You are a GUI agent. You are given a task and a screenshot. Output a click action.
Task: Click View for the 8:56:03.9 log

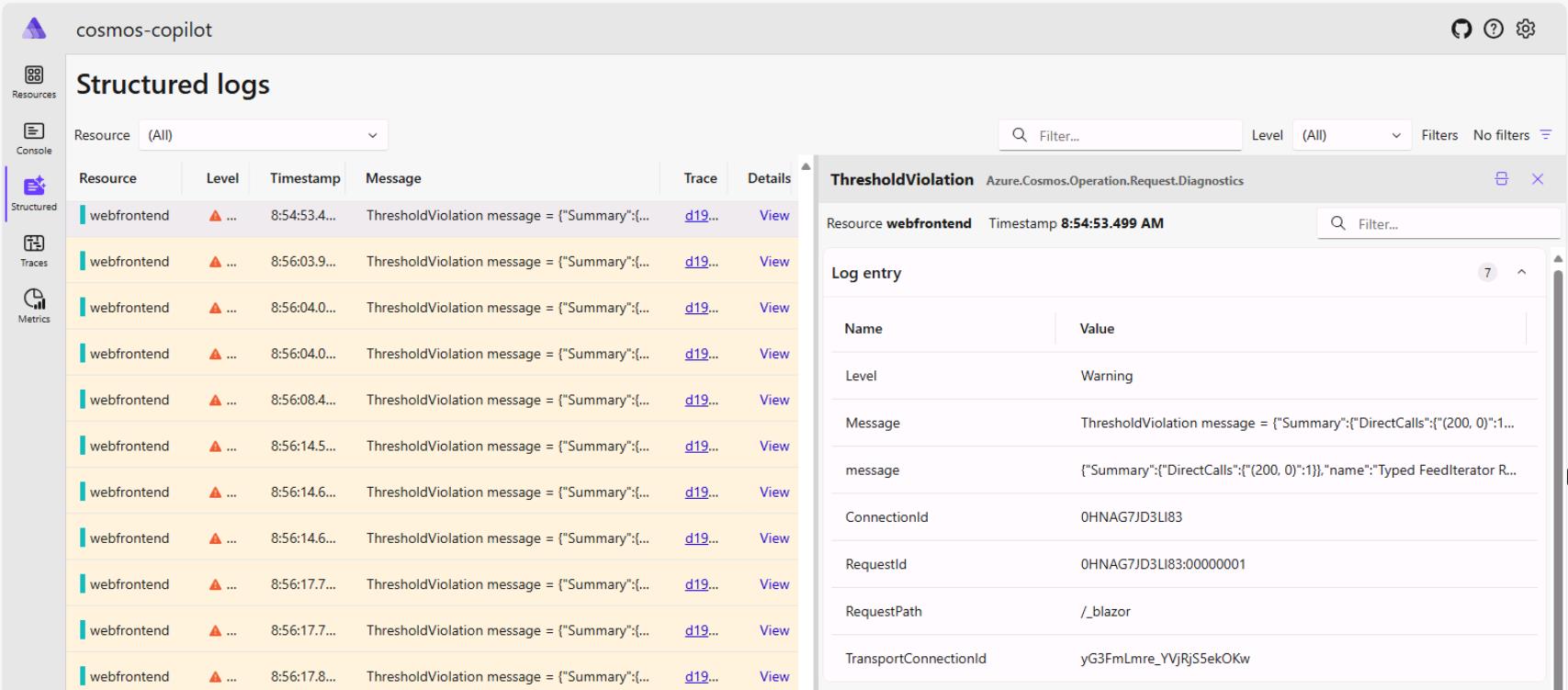coord(774,261)
